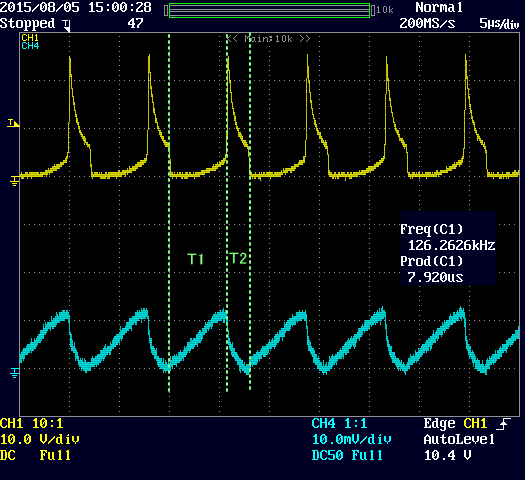Select the yellow CH1 channel label

(30, 37)
